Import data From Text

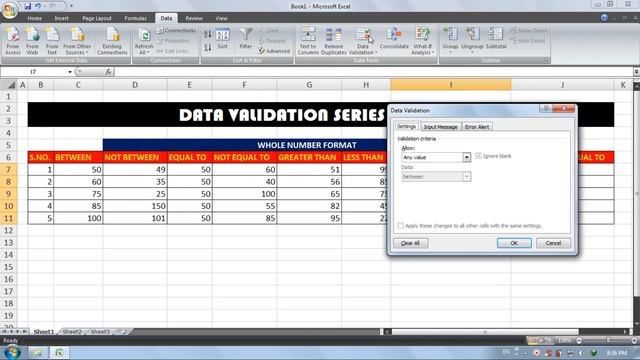pos(52,41)
